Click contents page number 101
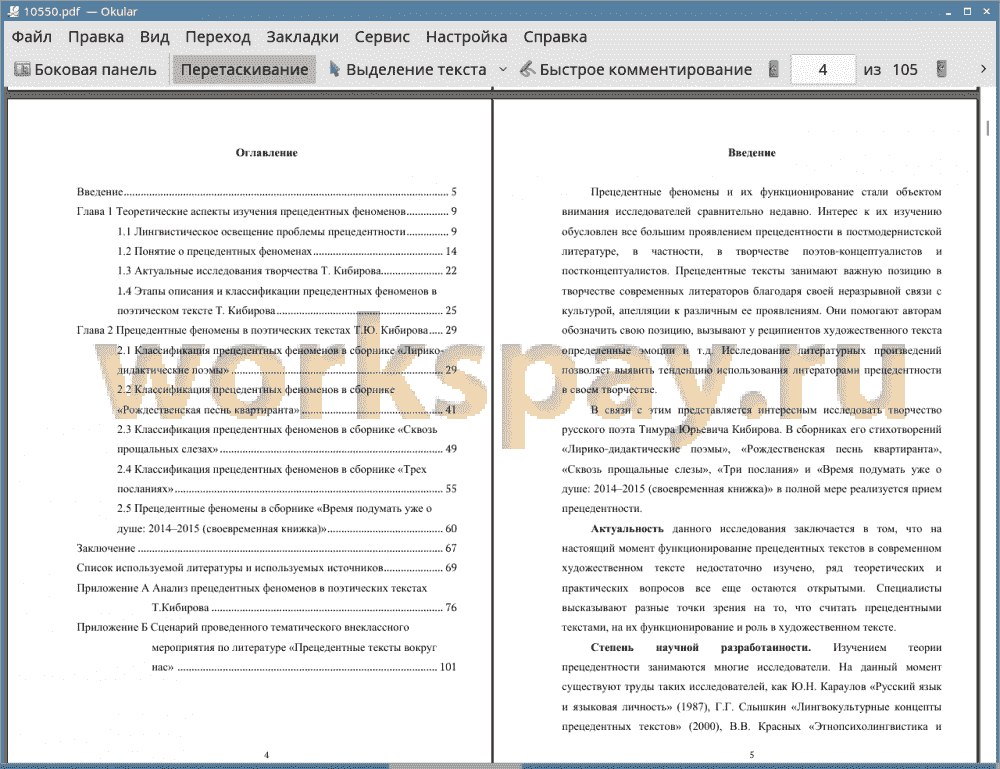Viewport: 1000px width, 769px height. (x=448, y=667)
